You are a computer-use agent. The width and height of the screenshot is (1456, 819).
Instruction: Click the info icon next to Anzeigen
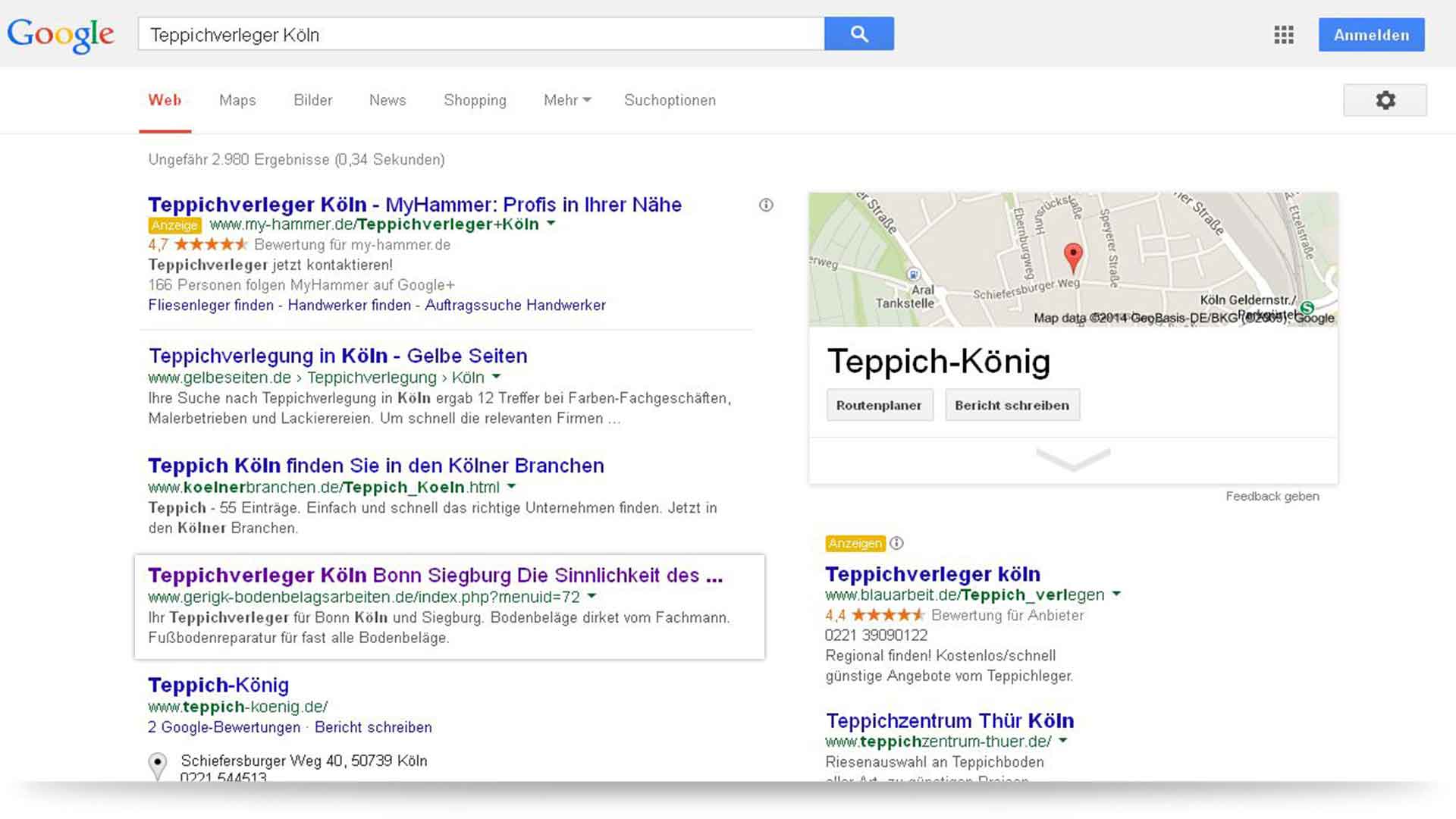point(896,543)
